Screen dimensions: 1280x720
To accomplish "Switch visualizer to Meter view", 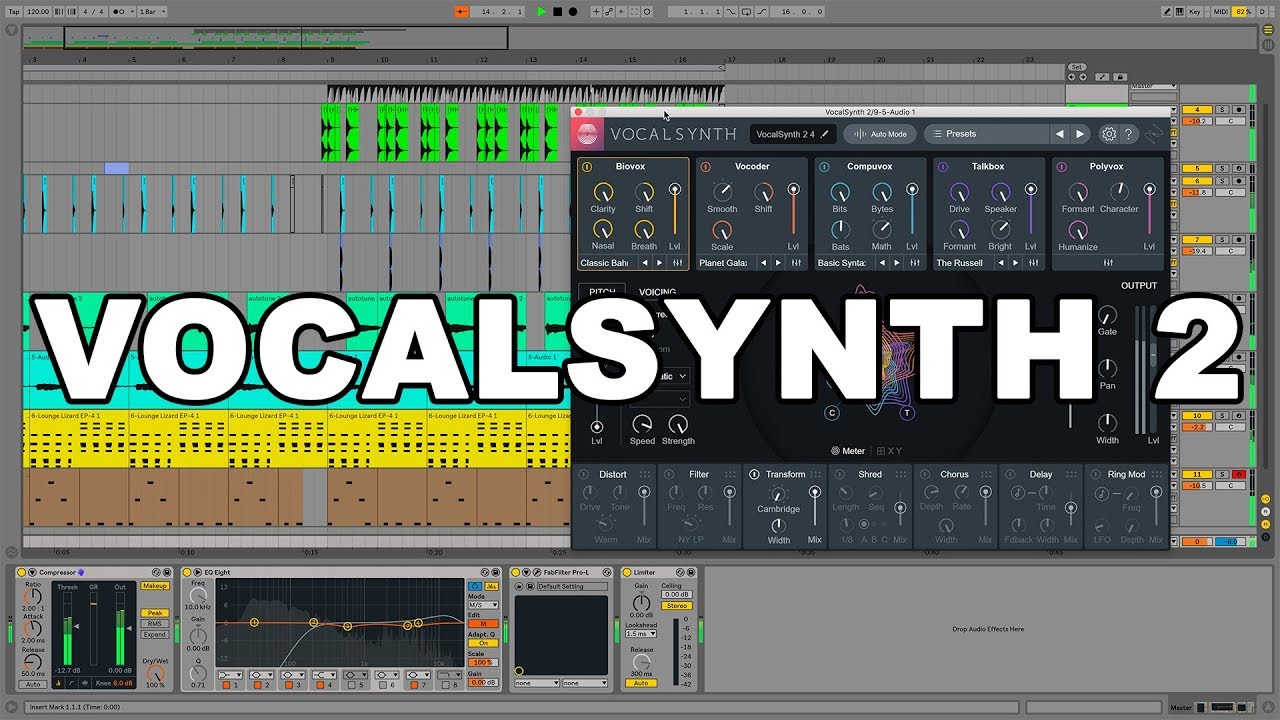I will tap(848, 451).
